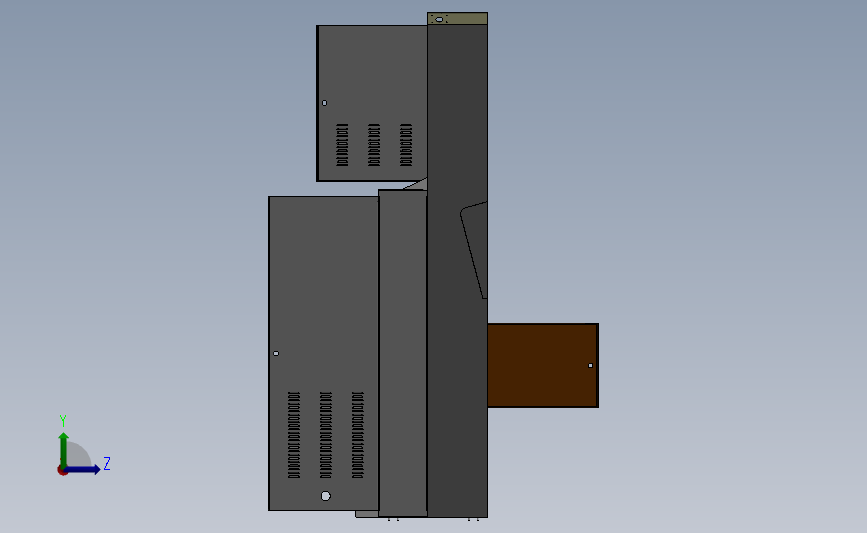Select the thin base plate under the lower cabinet
The width and height of the screenshot is (867, 533).
click(367, 514)
